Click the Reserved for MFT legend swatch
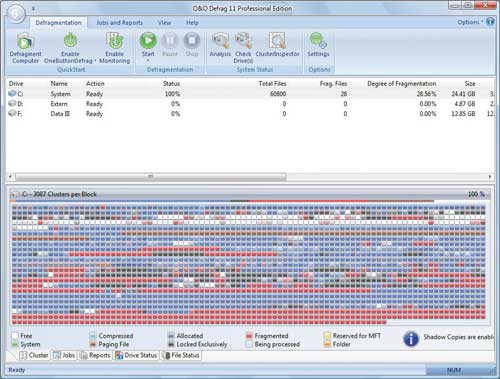 pyautogui.click(x=327, y=336)
